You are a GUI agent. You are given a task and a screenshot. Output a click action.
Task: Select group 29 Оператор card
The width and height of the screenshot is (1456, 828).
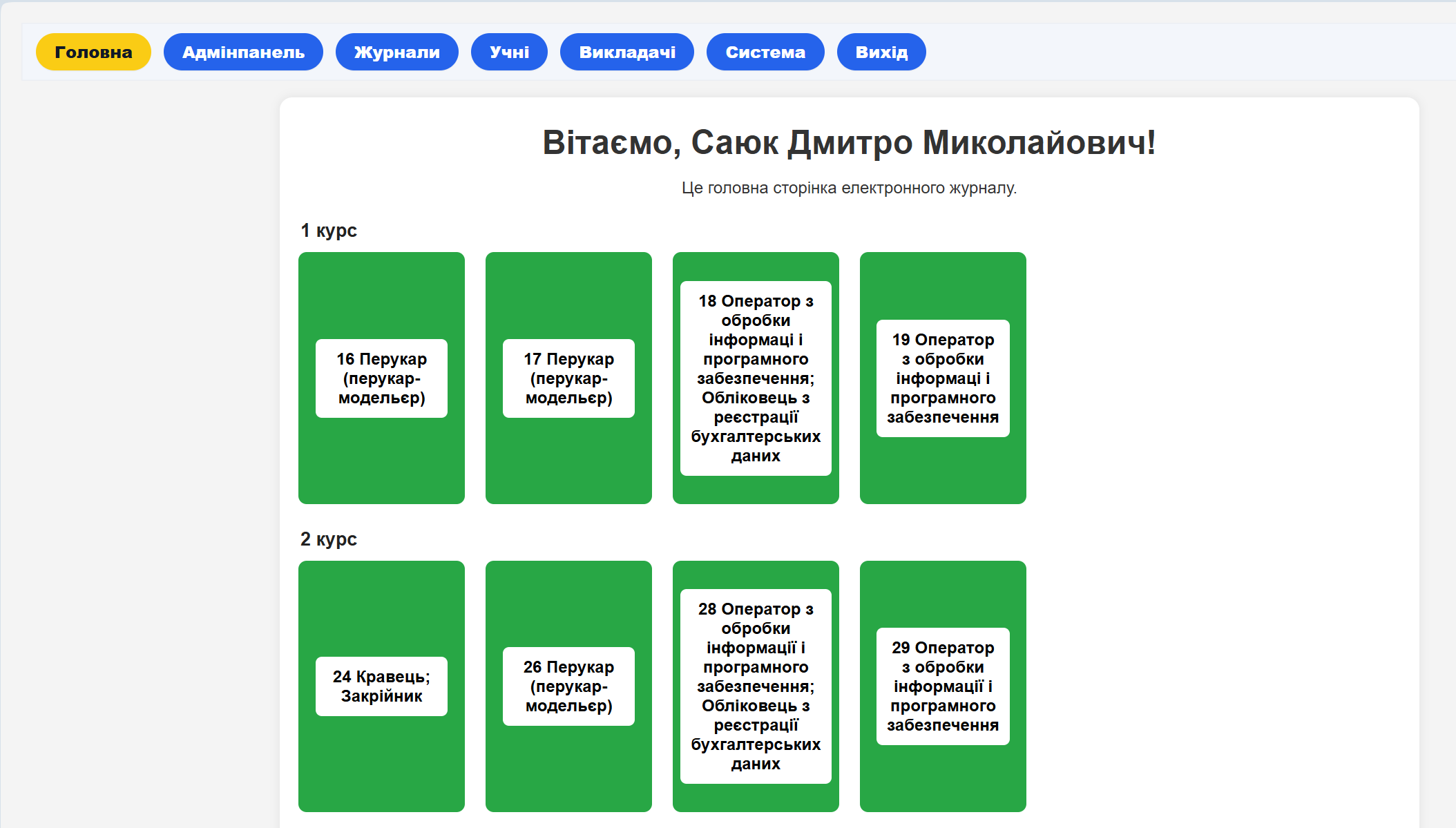pyautogui.click(x=943, y=686)
